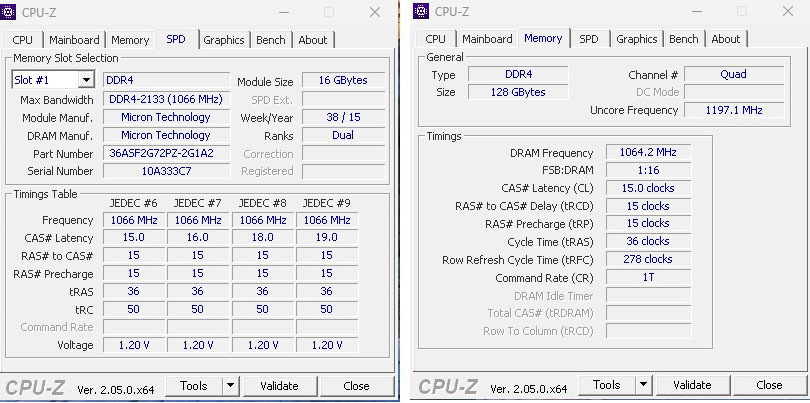
Task: Minimize the right CPU-Z window
Action: (697, 11)
